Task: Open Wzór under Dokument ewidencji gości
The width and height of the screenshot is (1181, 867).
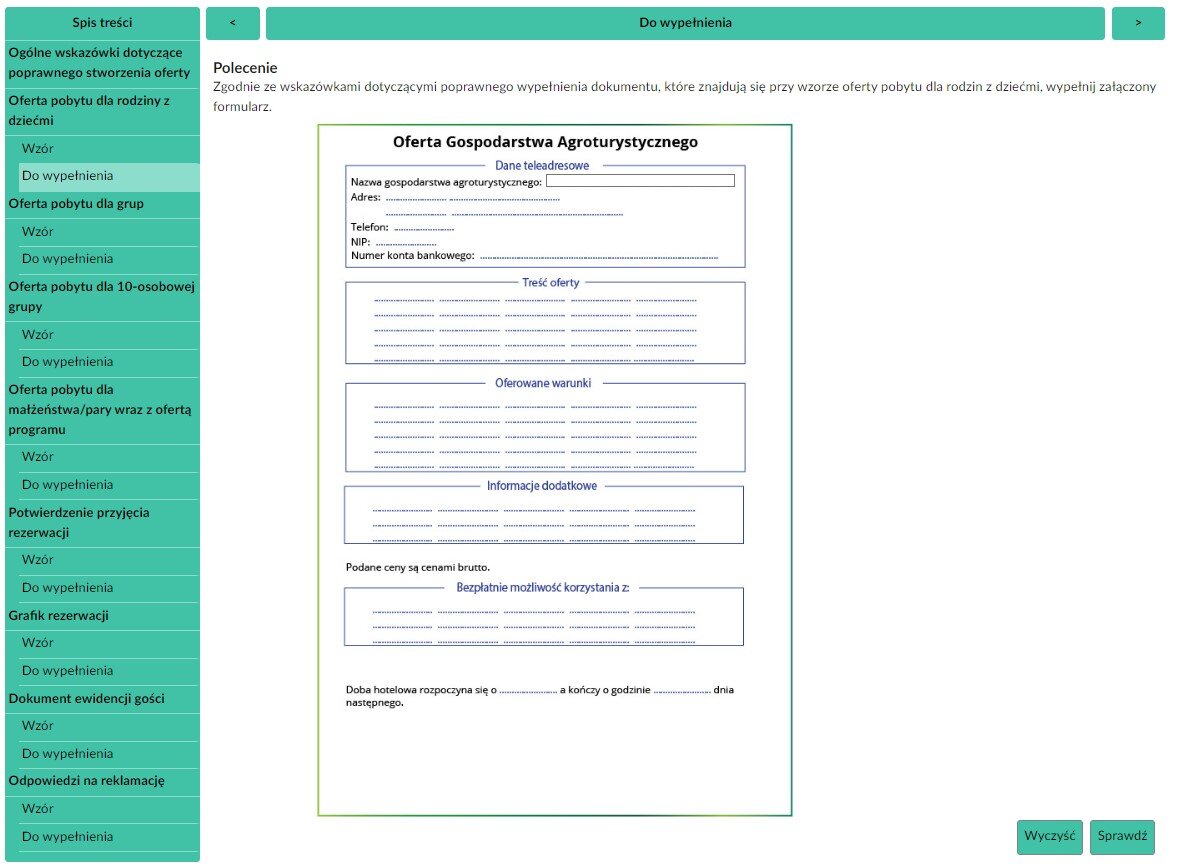Action: coord(38,725)
